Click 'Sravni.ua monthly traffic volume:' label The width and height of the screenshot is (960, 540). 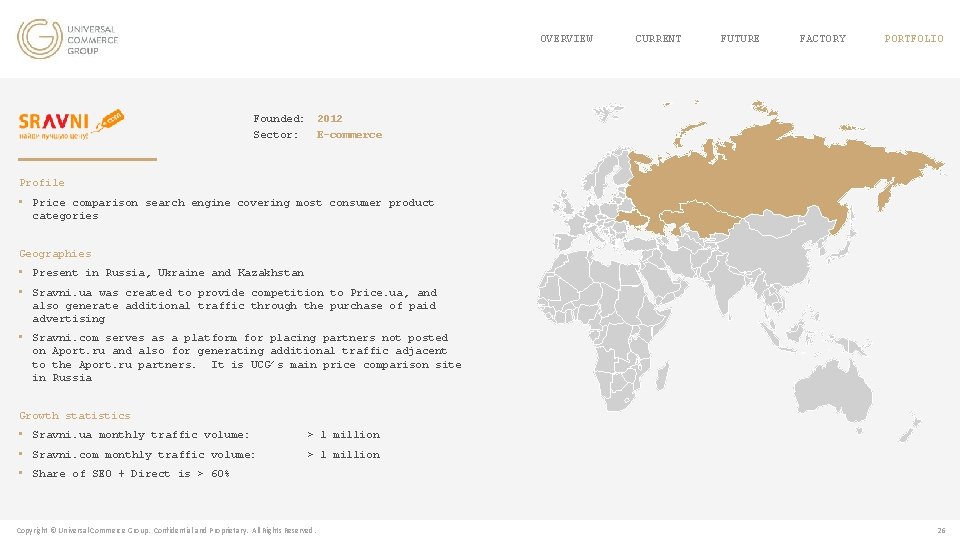(141, 435)
